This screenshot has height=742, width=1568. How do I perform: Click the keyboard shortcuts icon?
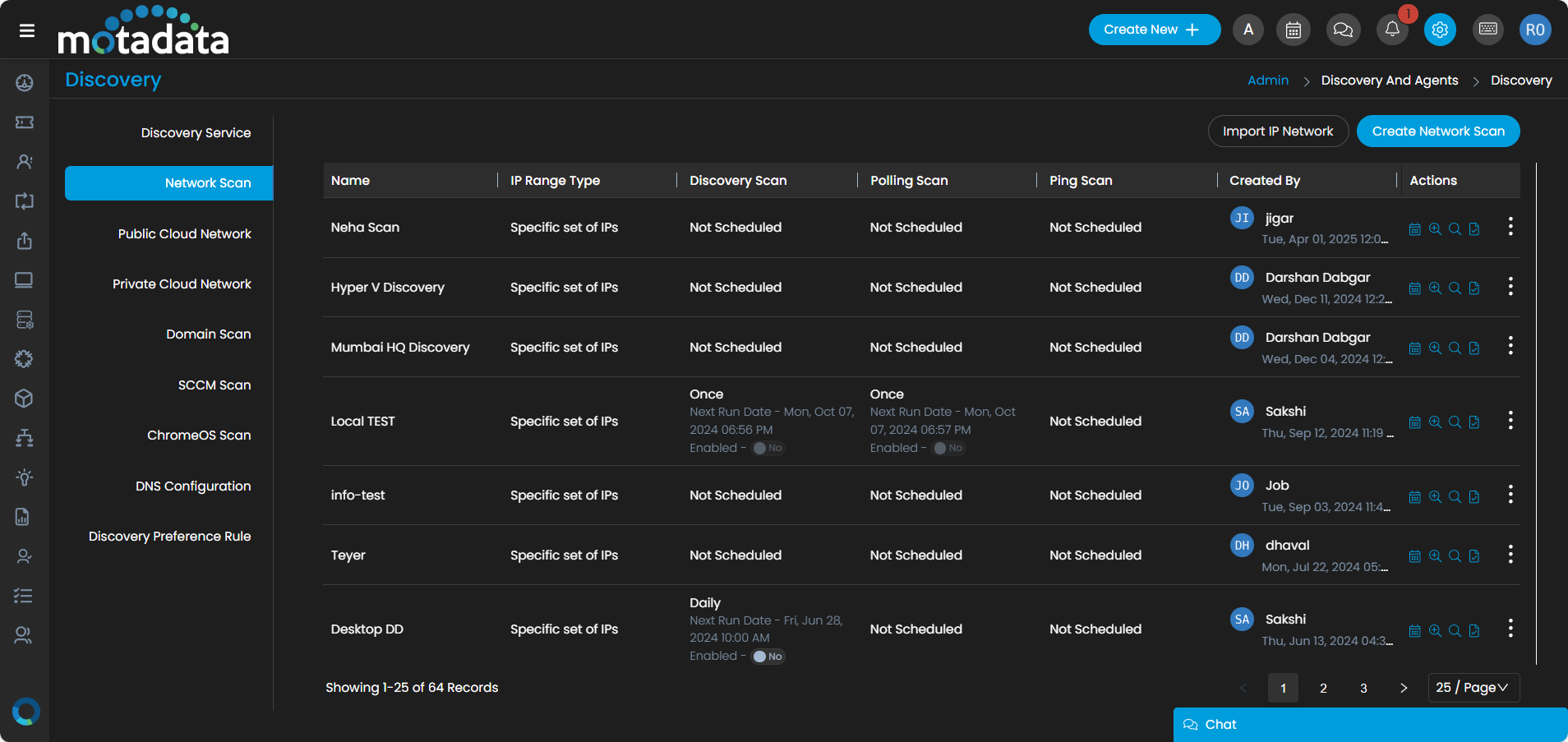click(1487, 30)
